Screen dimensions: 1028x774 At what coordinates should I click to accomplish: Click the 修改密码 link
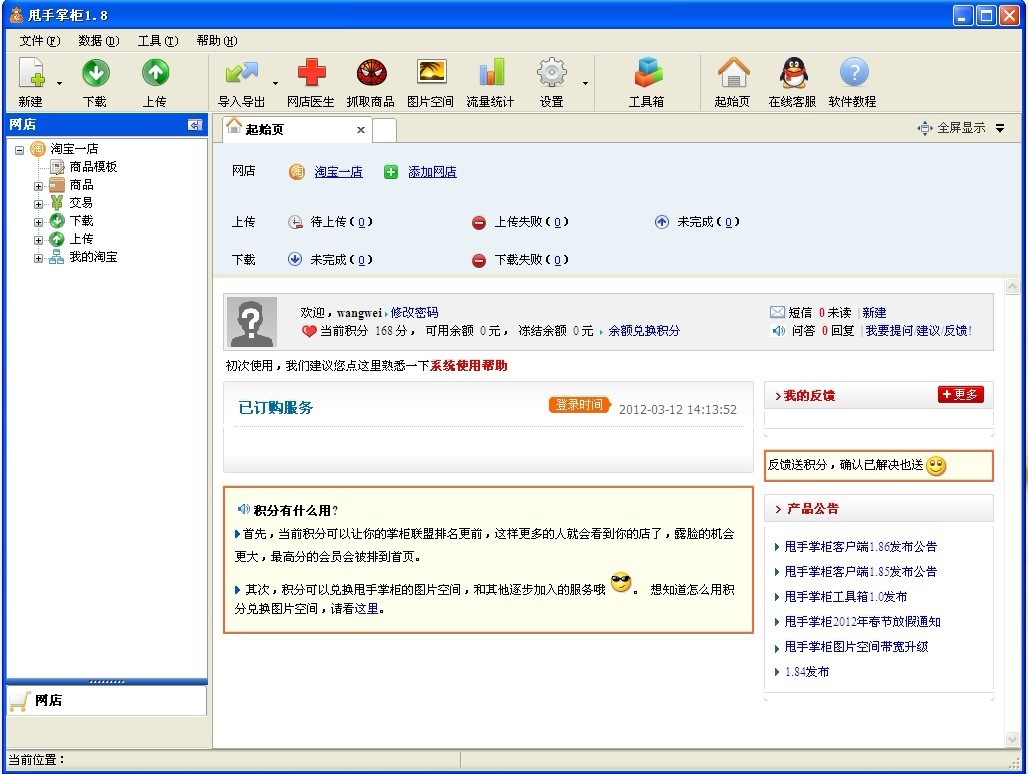414,313
